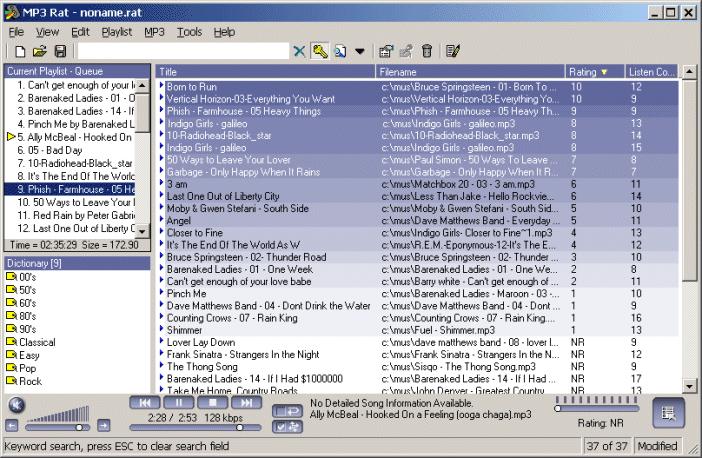This screenshot has height=458, width=702.
Task: Create a new playlist file
Action: (x=20, y=51)
